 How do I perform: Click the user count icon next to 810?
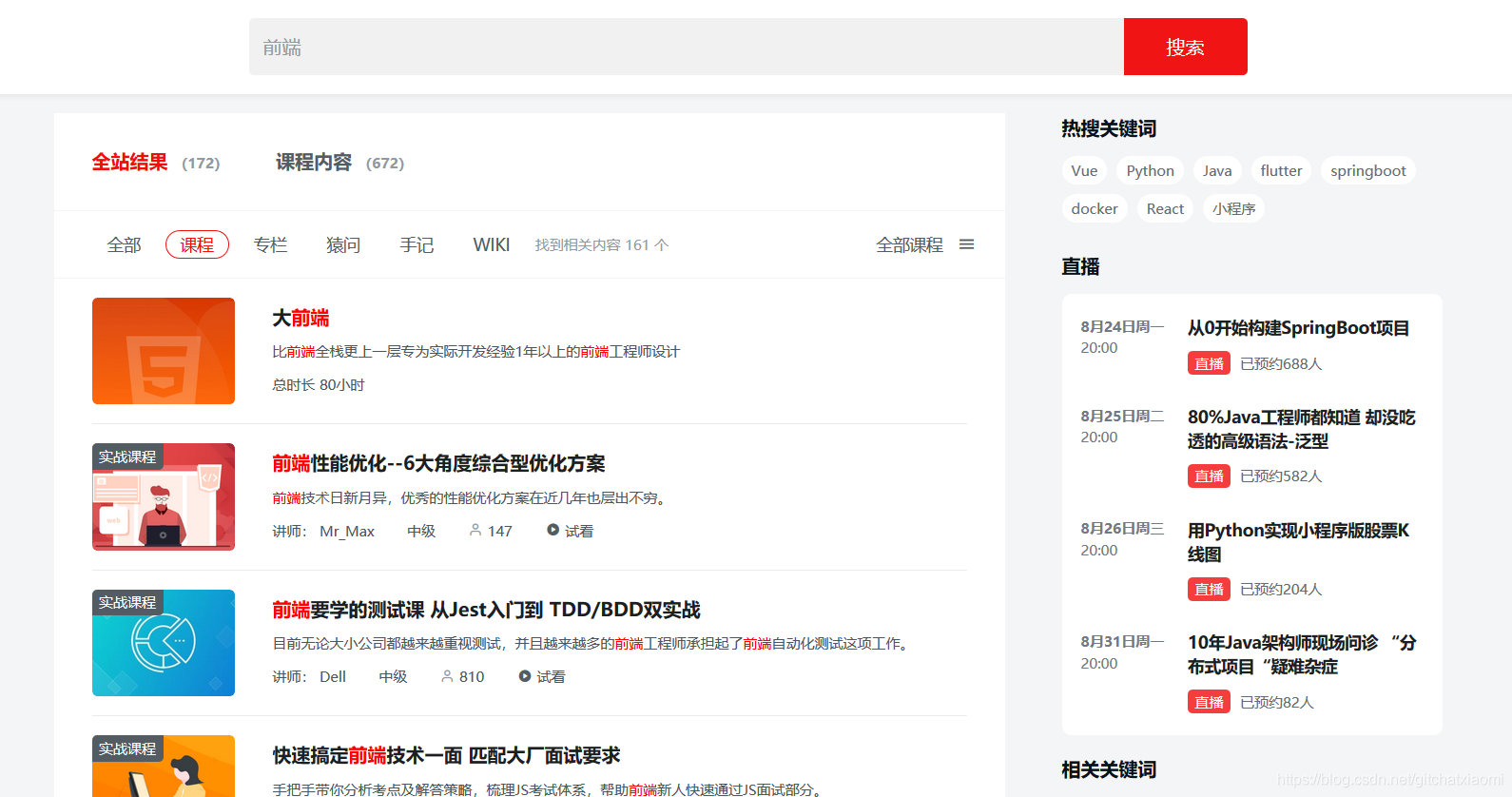point(447,676)
